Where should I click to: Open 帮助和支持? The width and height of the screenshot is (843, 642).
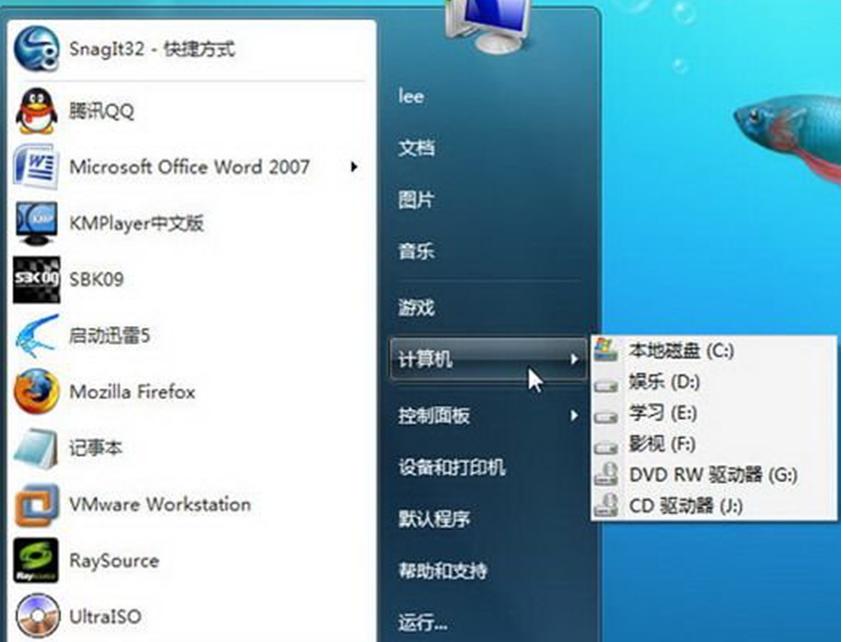point(443,570)
